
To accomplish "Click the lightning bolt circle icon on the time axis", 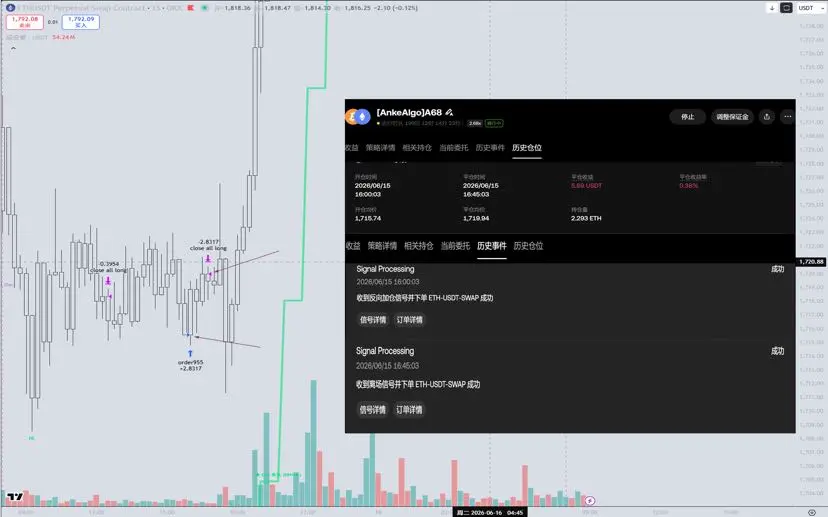I will [590, 501].
